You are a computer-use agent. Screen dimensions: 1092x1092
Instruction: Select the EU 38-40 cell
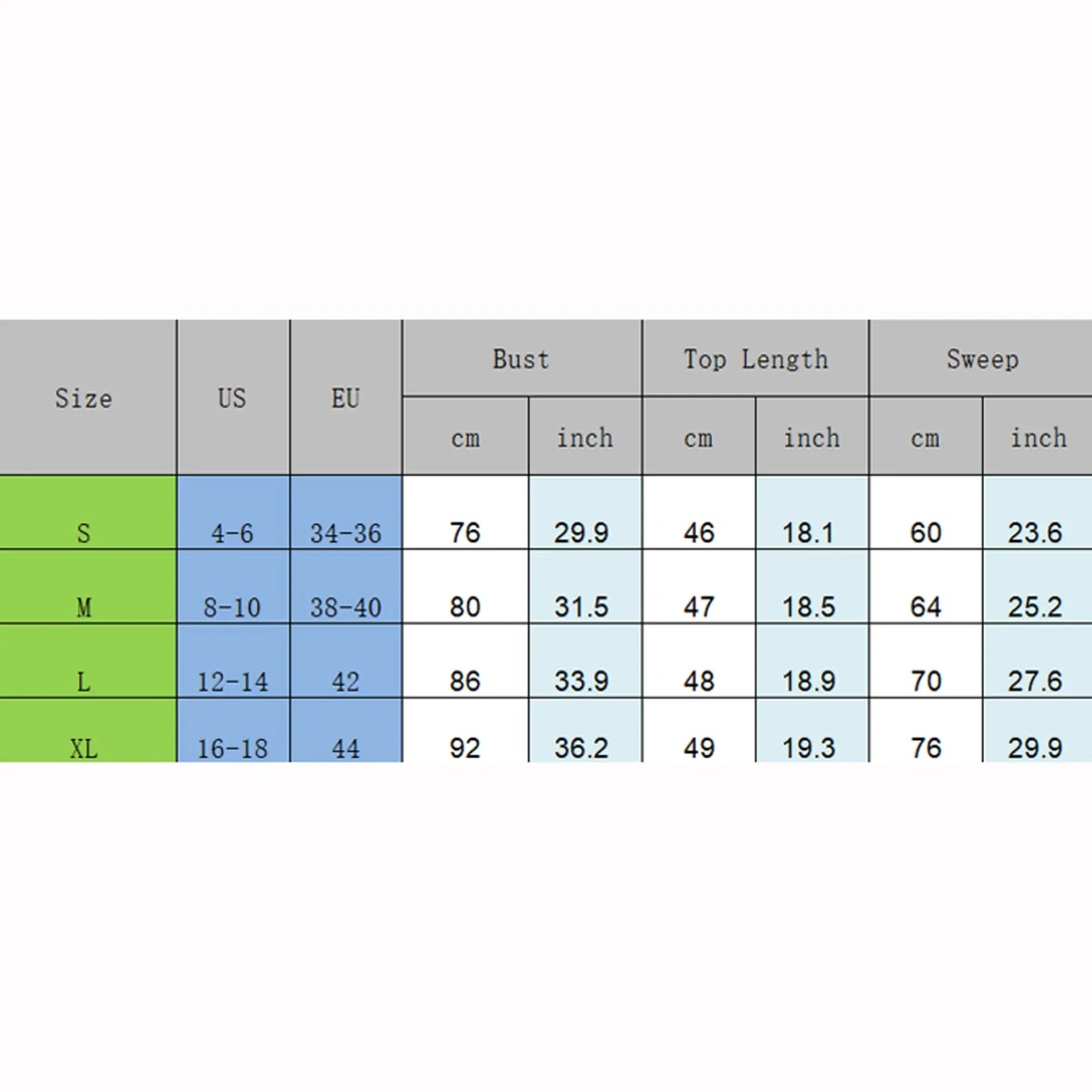point(346,586)
